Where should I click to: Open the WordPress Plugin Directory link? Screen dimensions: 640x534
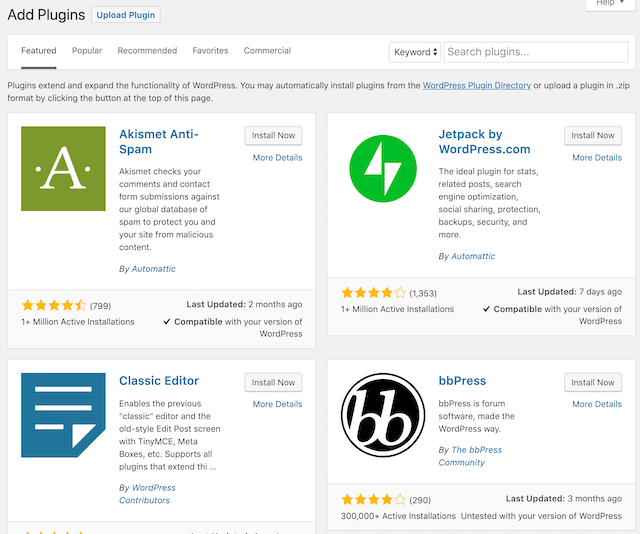477,85
